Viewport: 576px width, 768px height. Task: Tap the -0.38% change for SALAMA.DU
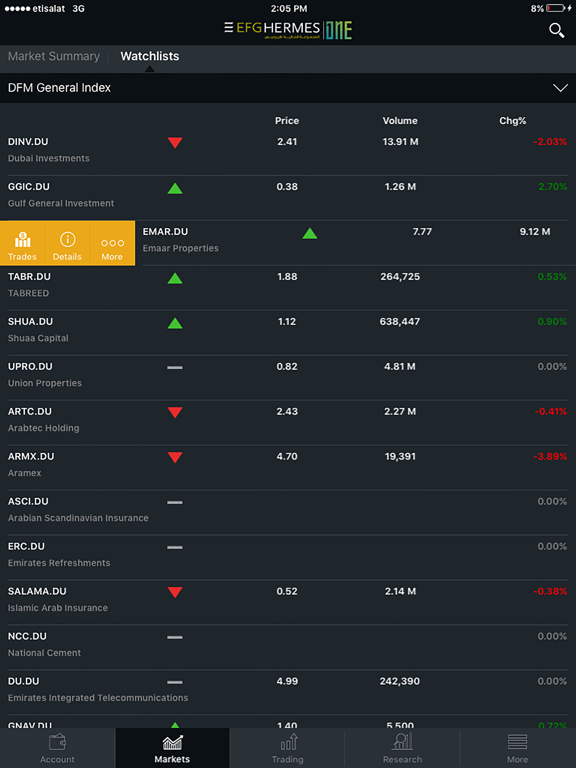point(551,592)
